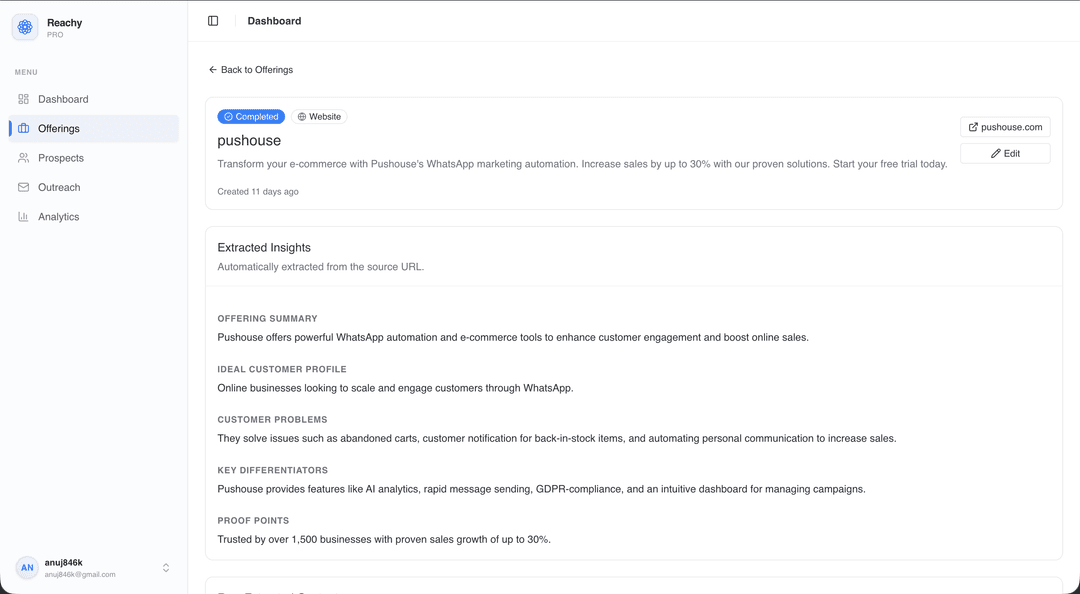Viewport: 1080px width, 594px height.
Task: Open the Prospects menu item
Action: pyautogui.click(x=94, y=158)
